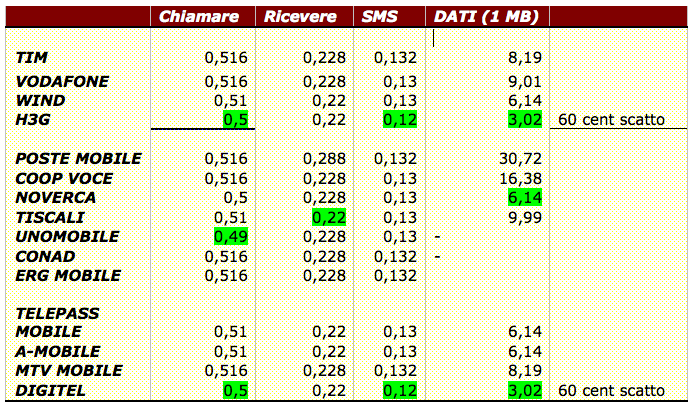This screenshot has width=696, height=412.
Task: Select TISCALI's green Ricevere cell 0,22
Action: [329, 218]
